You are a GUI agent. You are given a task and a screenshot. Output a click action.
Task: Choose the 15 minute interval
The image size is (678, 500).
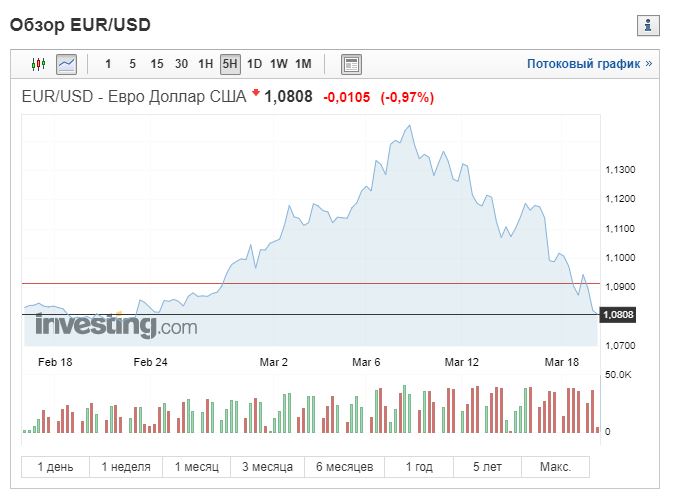157,64
